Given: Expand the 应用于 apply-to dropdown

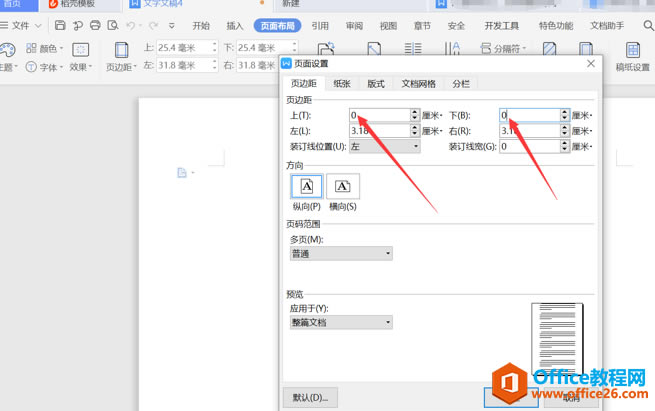Looking at the screenshot, I should pyautogui.click(x=340, y=322).
